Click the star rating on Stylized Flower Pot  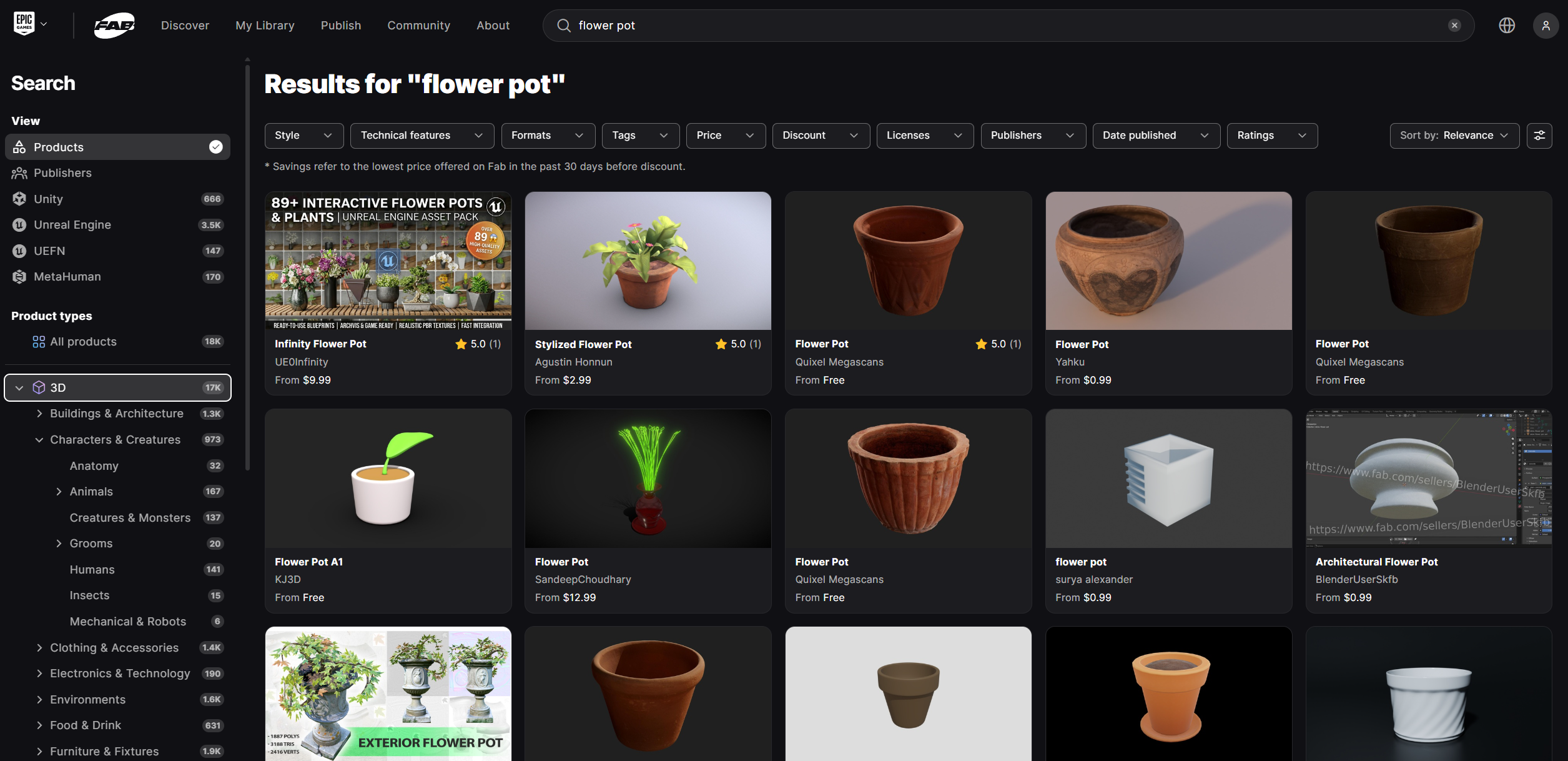pyautogui.click(x=738, y=344)
